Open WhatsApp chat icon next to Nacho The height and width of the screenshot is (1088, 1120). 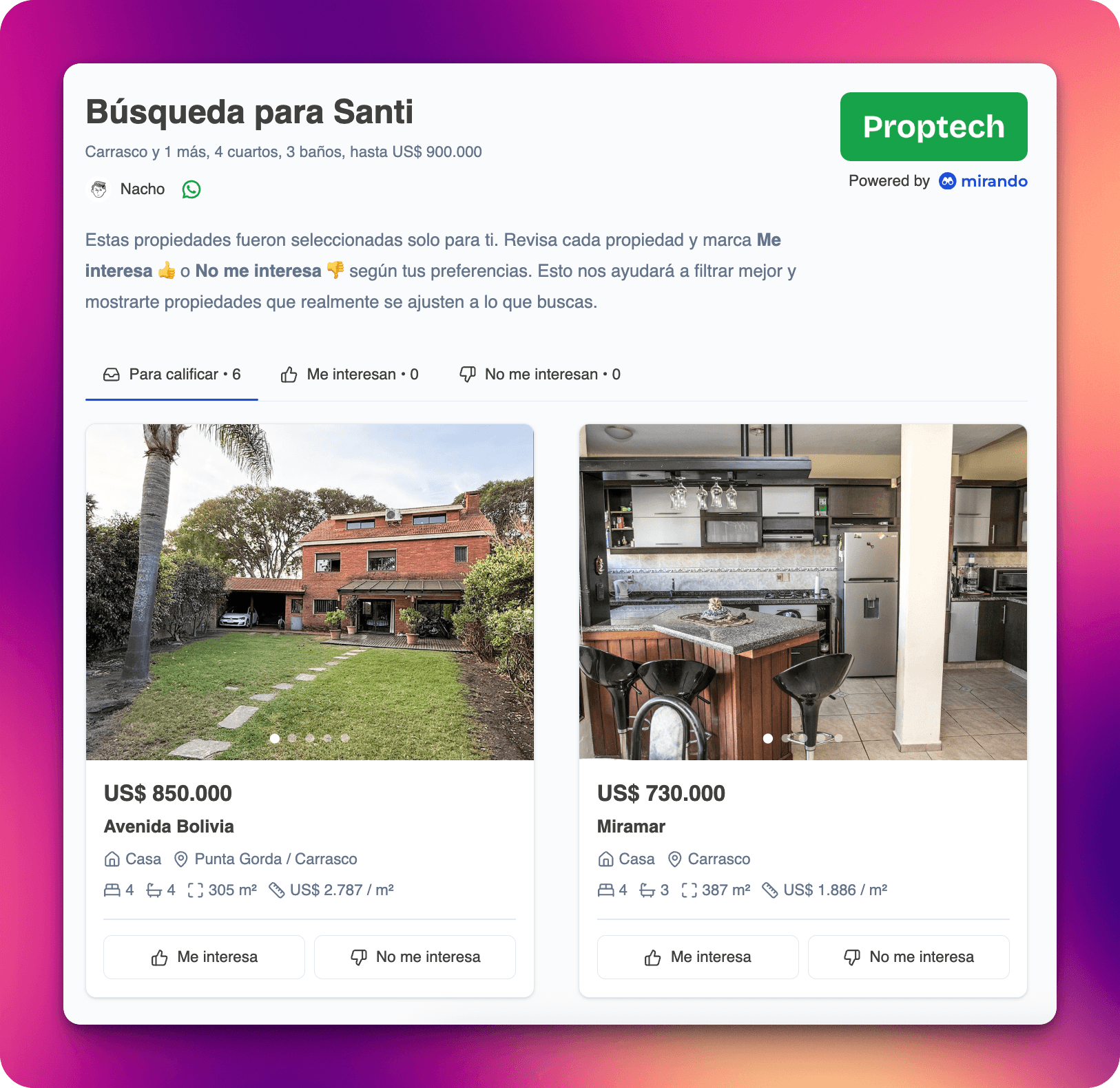[x=191, y=189]
